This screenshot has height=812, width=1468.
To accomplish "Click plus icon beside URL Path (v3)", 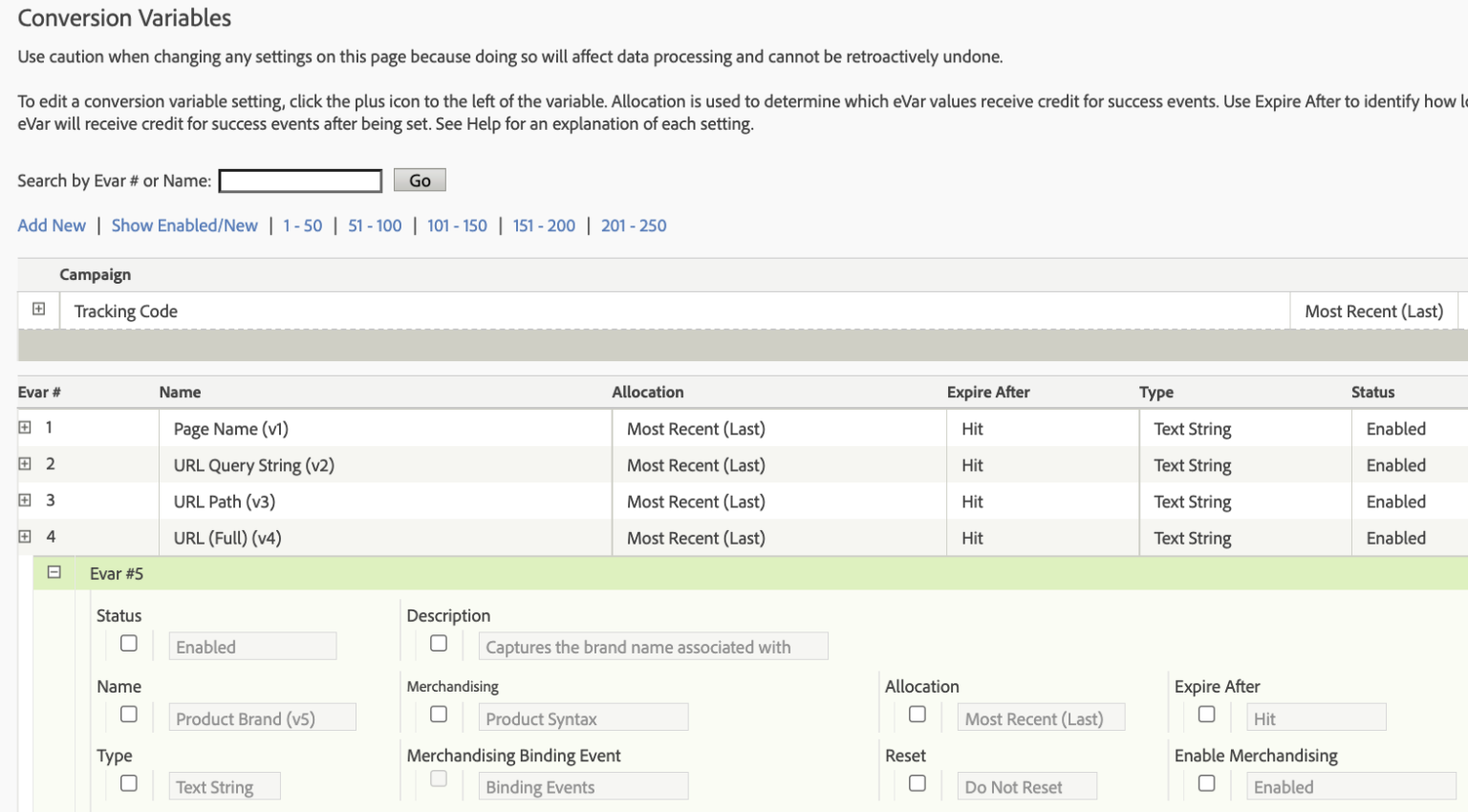I will (x=25, y=500).
